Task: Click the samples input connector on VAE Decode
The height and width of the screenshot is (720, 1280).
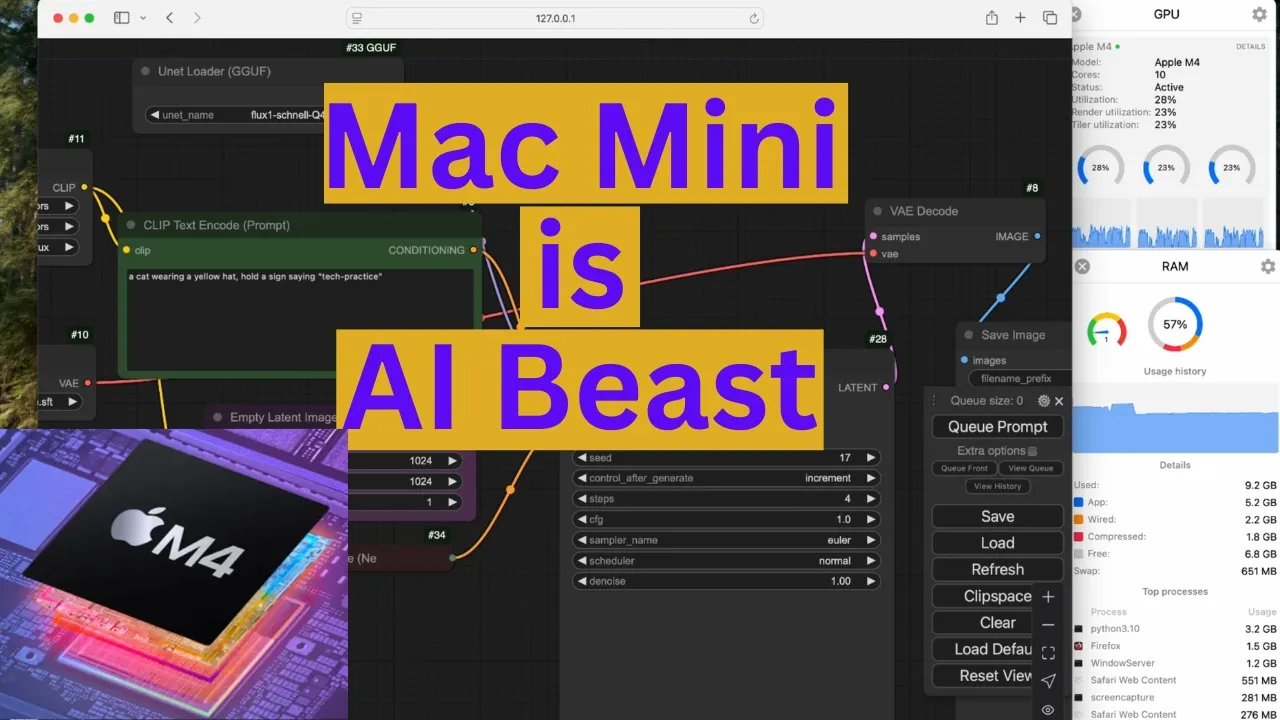Action: pyautogui.click(x=873, y=236)
